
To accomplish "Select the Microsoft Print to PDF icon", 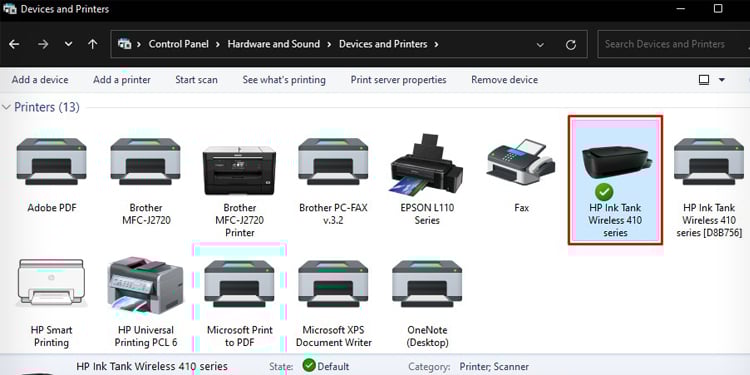I will (x=239, y=283).
